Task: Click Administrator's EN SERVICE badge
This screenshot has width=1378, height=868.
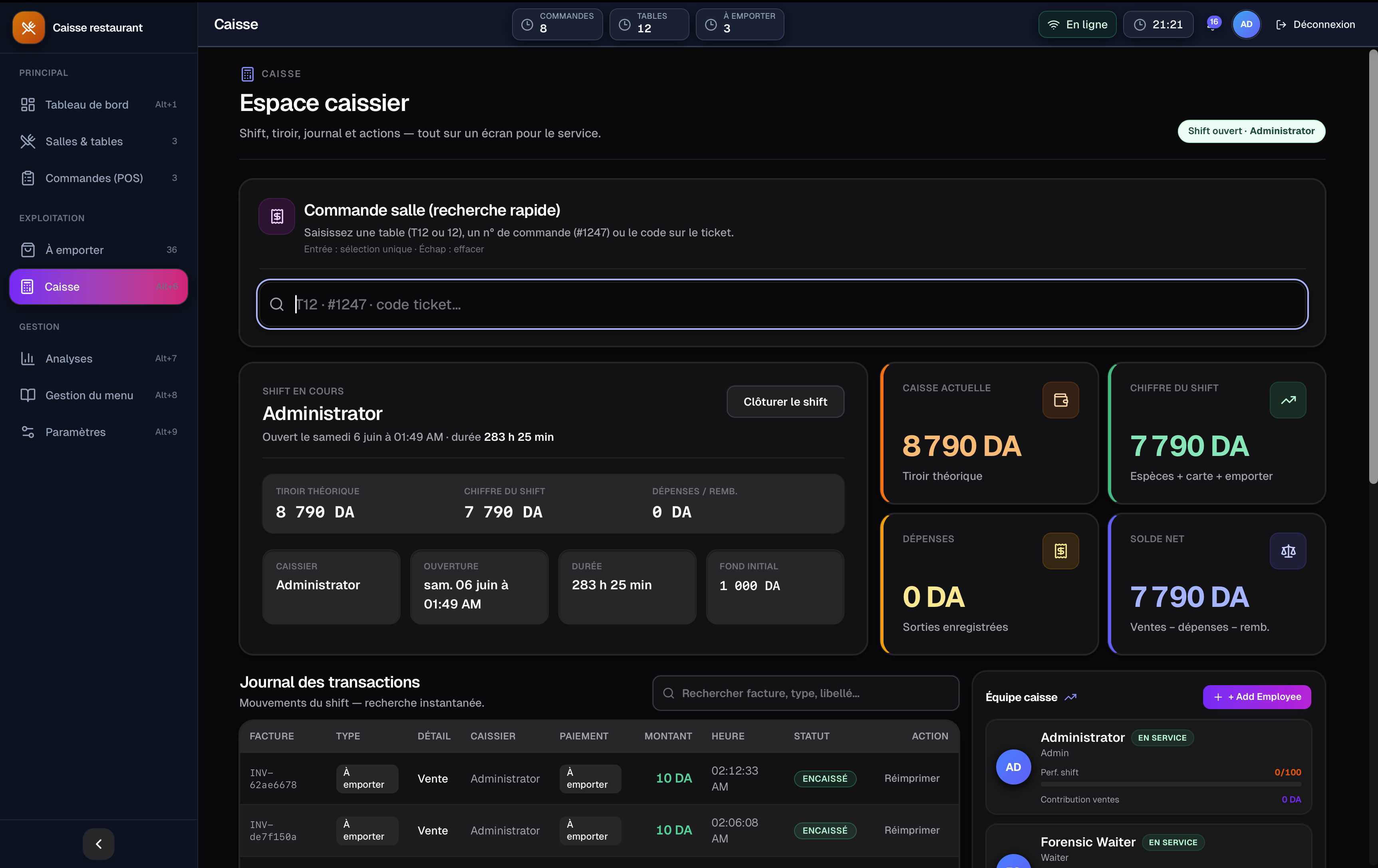Action: coord(1162,738)
